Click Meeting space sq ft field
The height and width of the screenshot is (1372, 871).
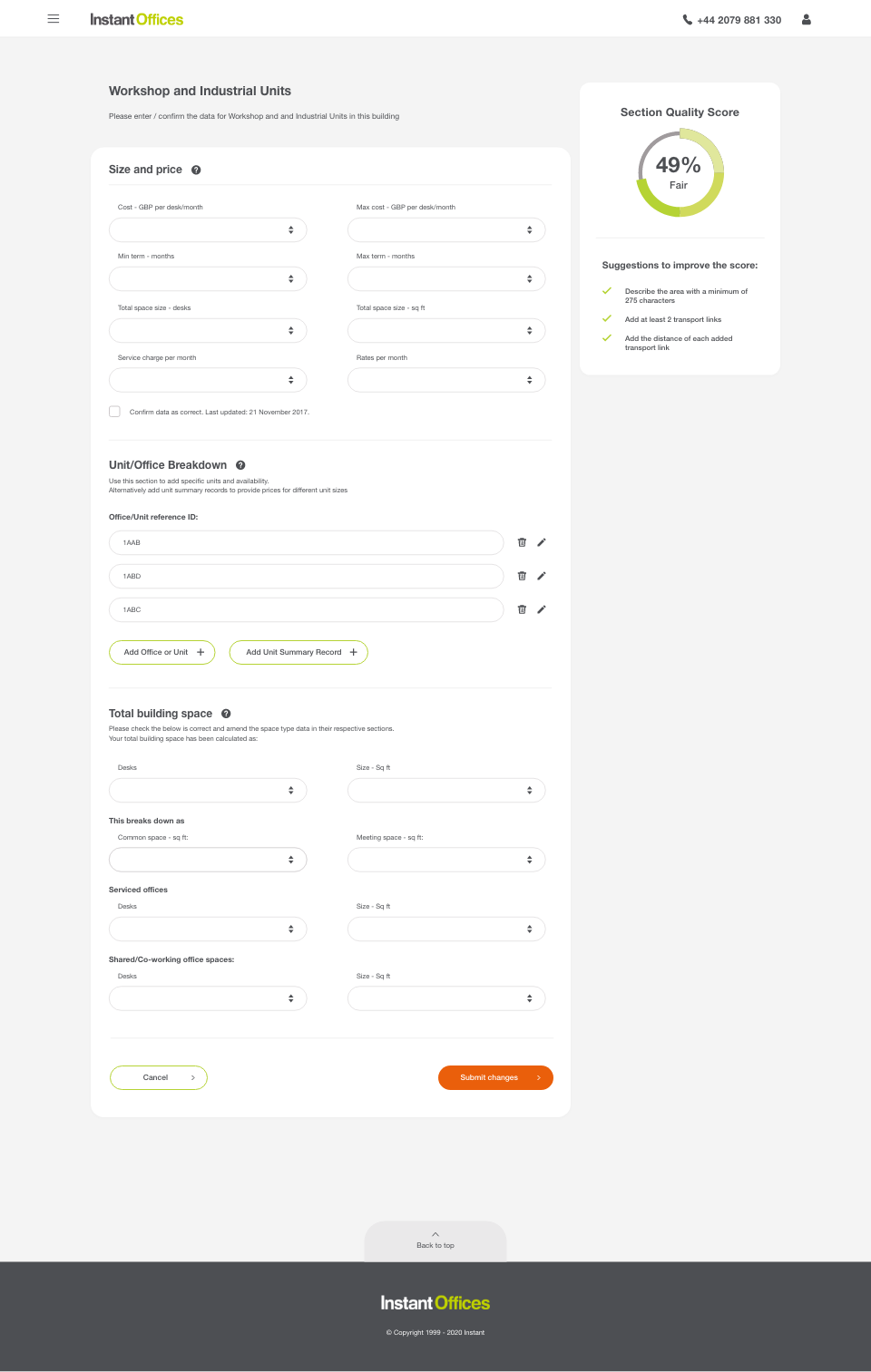[446, 860]
